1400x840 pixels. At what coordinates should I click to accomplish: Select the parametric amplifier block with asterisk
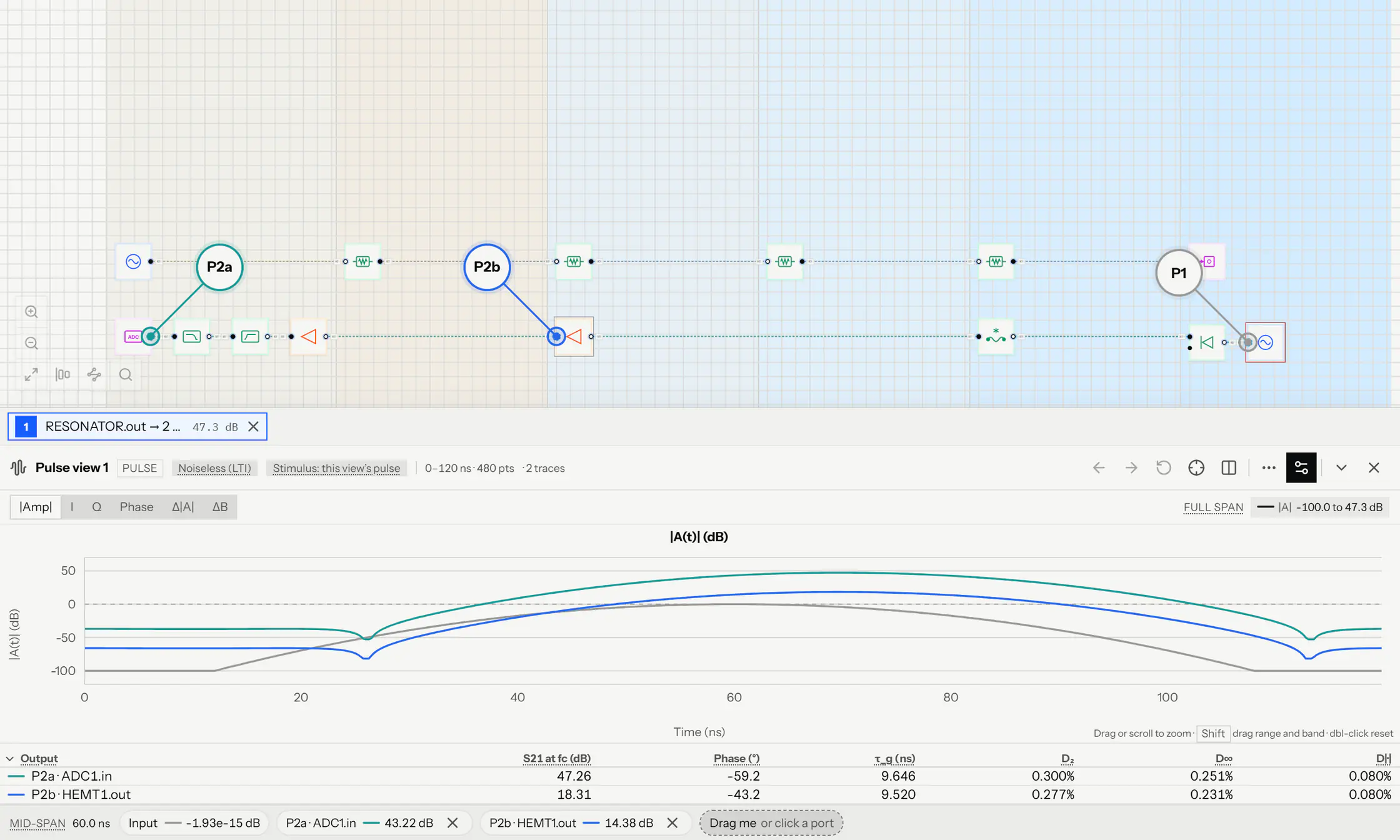pyautogui.click(x=996, y=336)
